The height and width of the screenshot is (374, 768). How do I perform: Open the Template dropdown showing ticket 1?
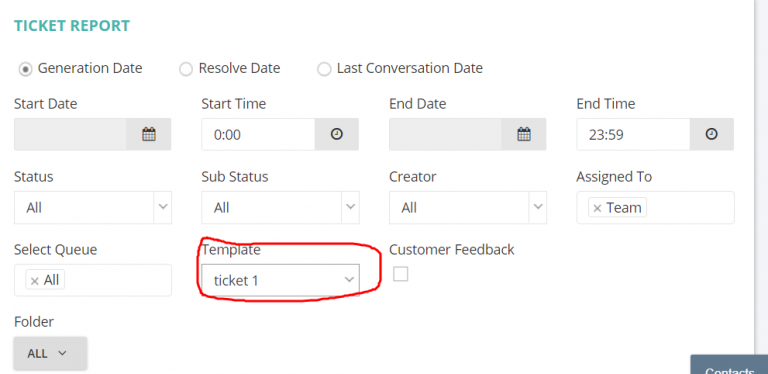pyautogui.click(x=281, y=280)
